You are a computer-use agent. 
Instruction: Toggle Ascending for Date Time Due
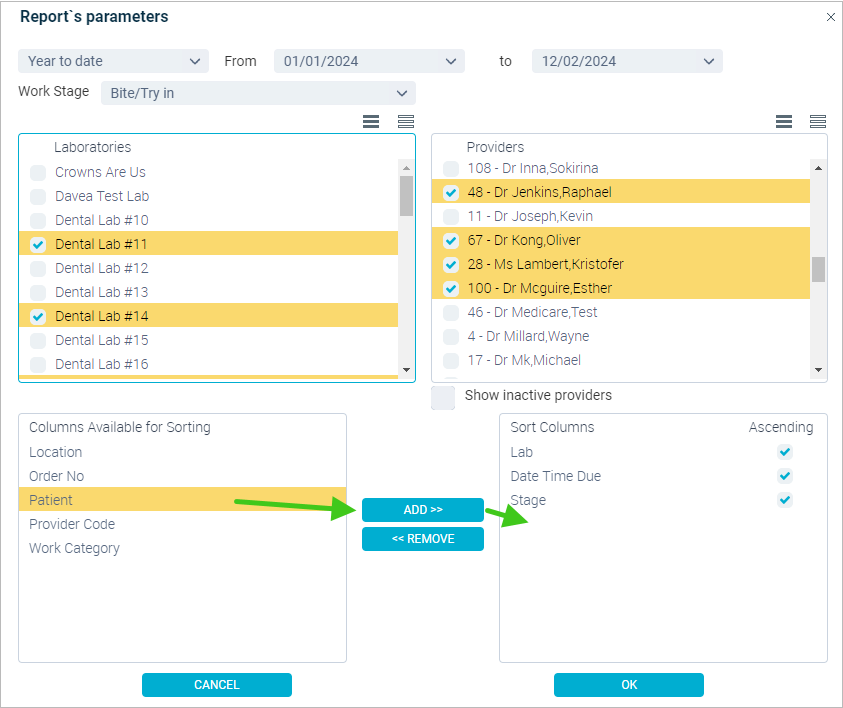tap(785, 476)
